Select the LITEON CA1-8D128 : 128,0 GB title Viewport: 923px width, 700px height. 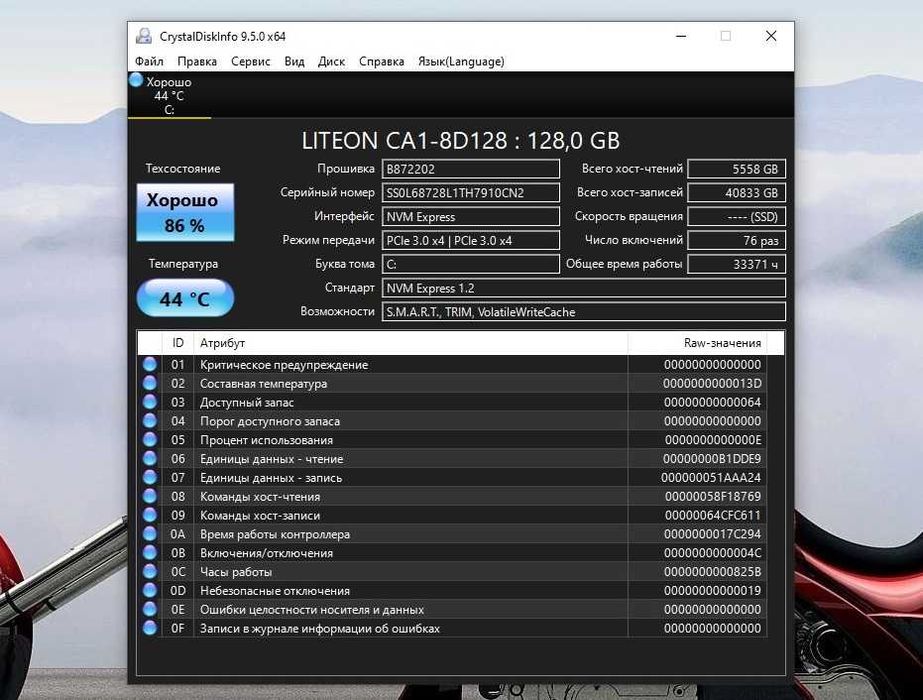[460, 141]
